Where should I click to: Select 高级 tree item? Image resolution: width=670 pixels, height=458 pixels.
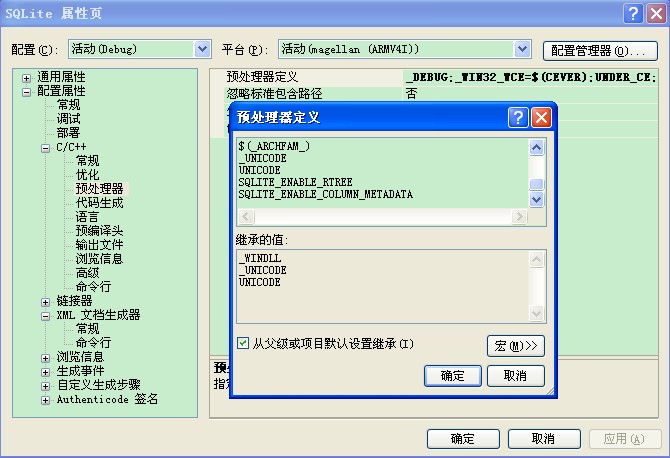[88, 273]
